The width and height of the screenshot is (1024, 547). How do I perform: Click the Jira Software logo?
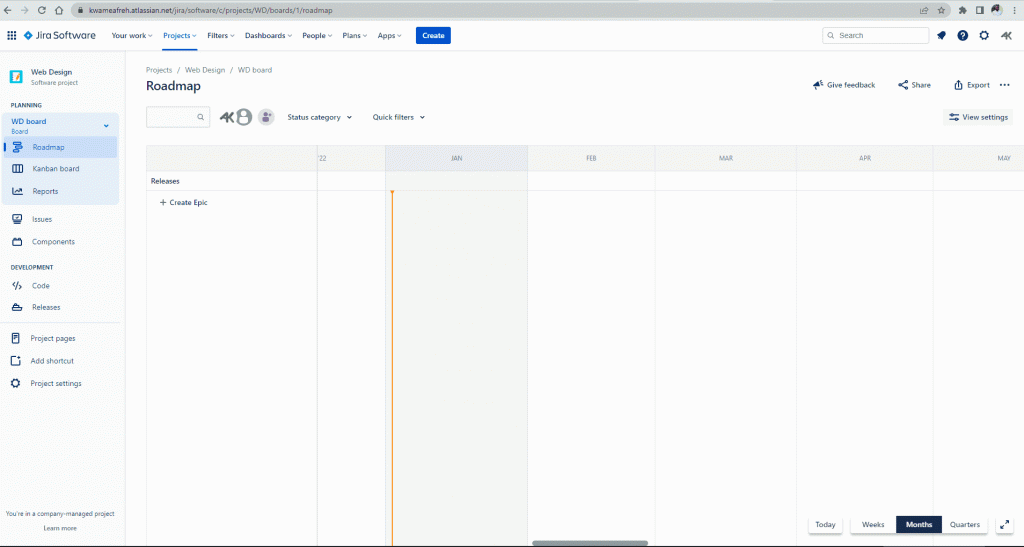(59, 35)
